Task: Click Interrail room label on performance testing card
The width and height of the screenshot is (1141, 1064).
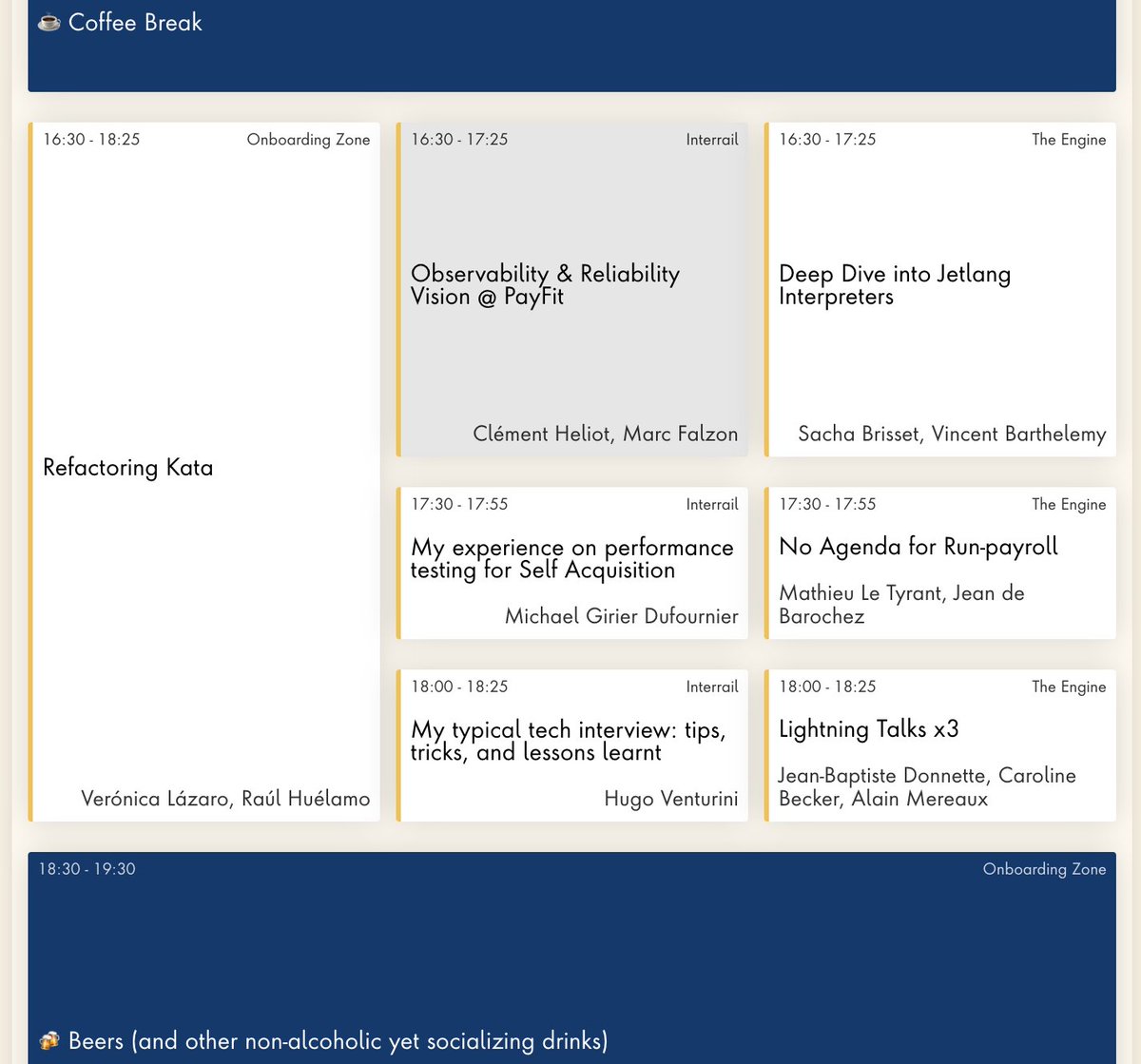Action: click(x=712, y=505)
